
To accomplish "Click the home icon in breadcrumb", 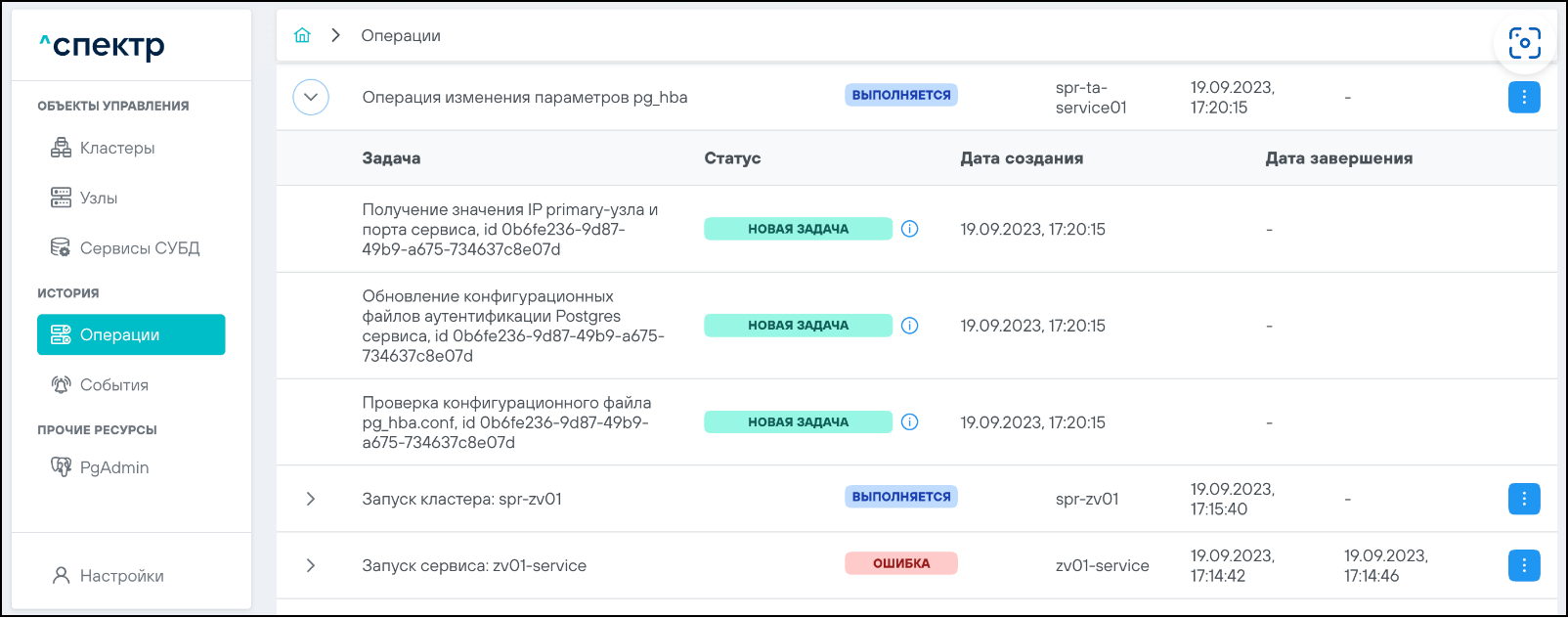I will 302,35.
